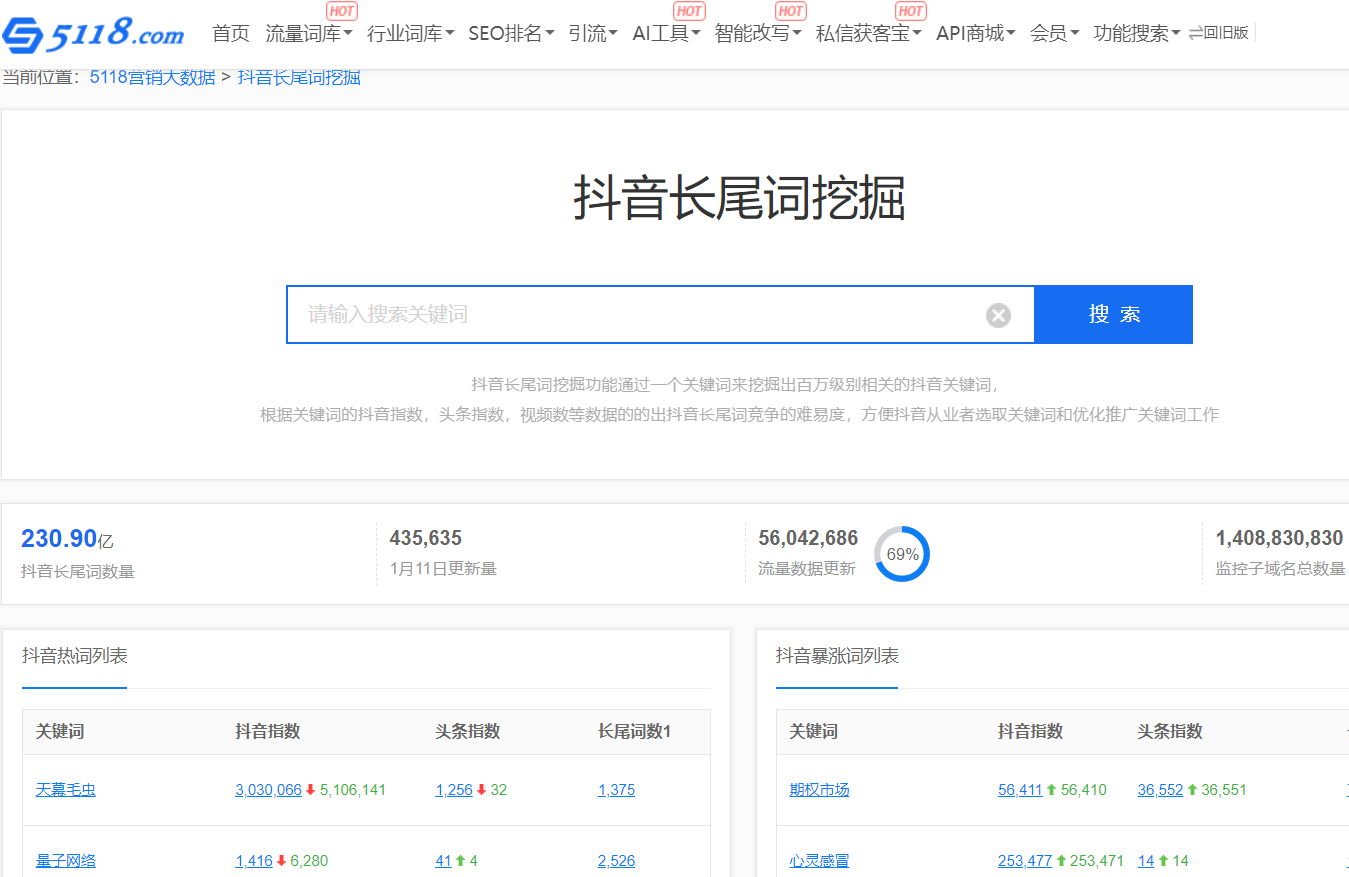
Task: Select the 抖音暴涨词列表 tab
Action: point(837,656)
